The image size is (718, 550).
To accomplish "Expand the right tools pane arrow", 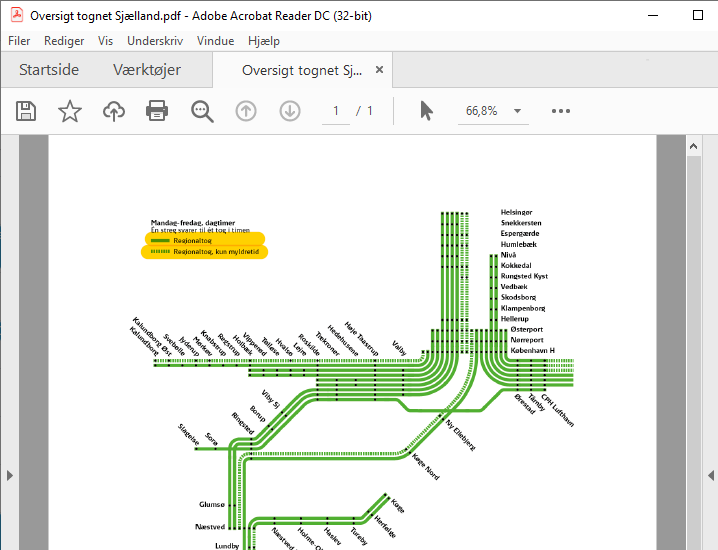I will point(709,474).
